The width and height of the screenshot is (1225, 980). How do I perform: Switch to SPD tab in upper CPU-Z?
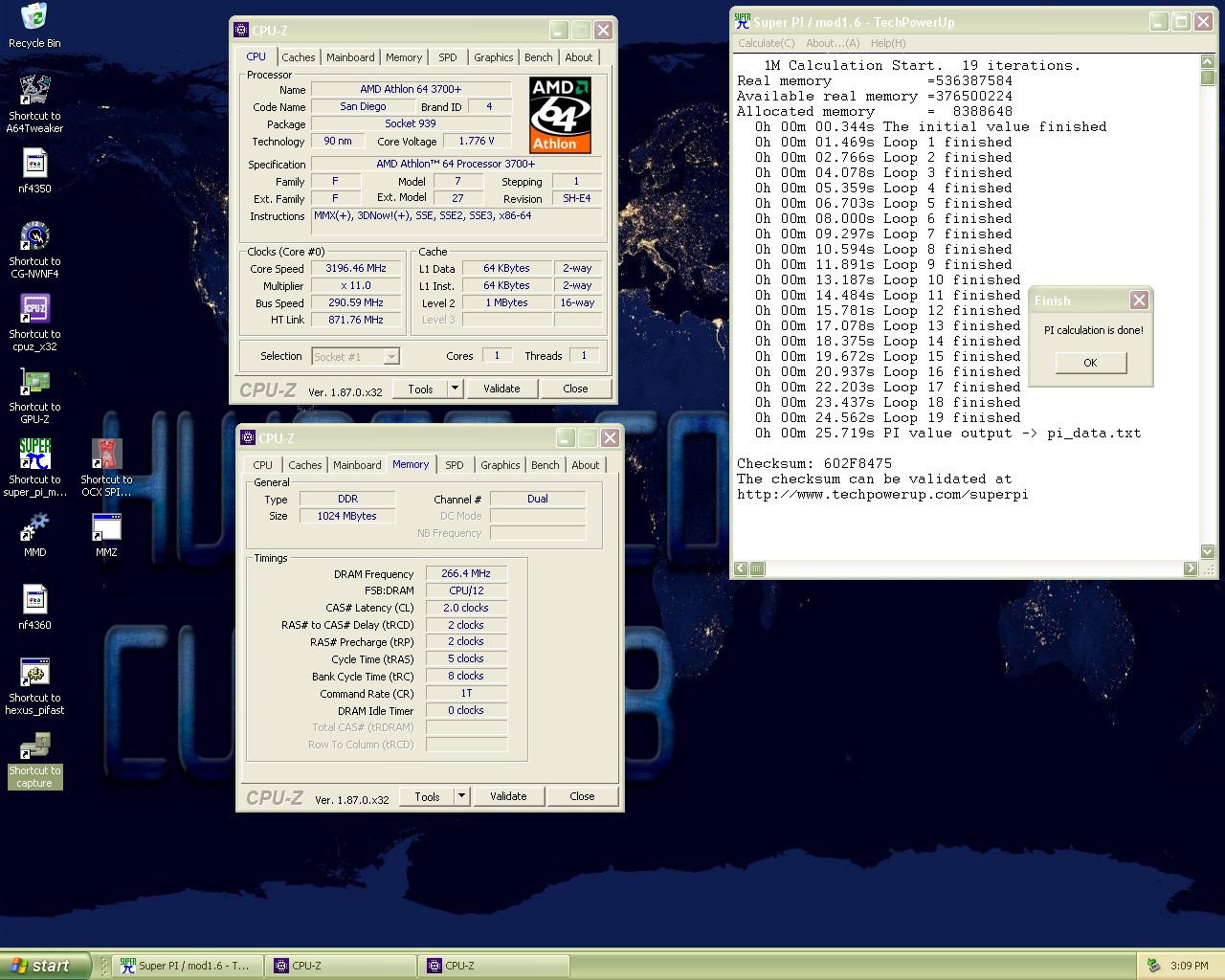[x=448, y=57]
